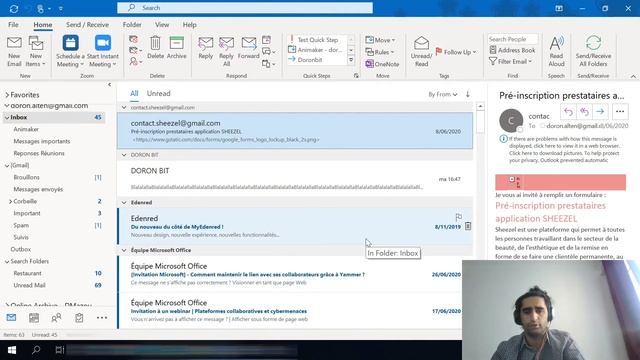
Task: Open the Filter Email dropdown
Action: coord(511,62)
